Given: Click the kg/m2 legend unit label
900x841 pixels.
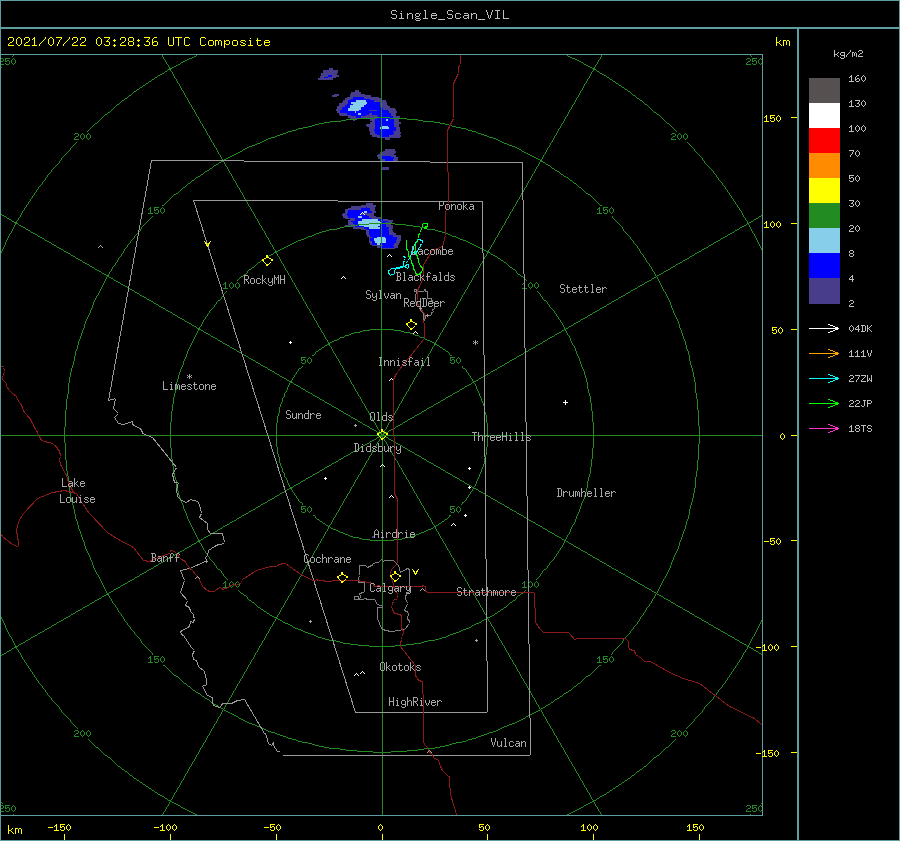Looking at the screenshot, I should [x=848, y=54].
